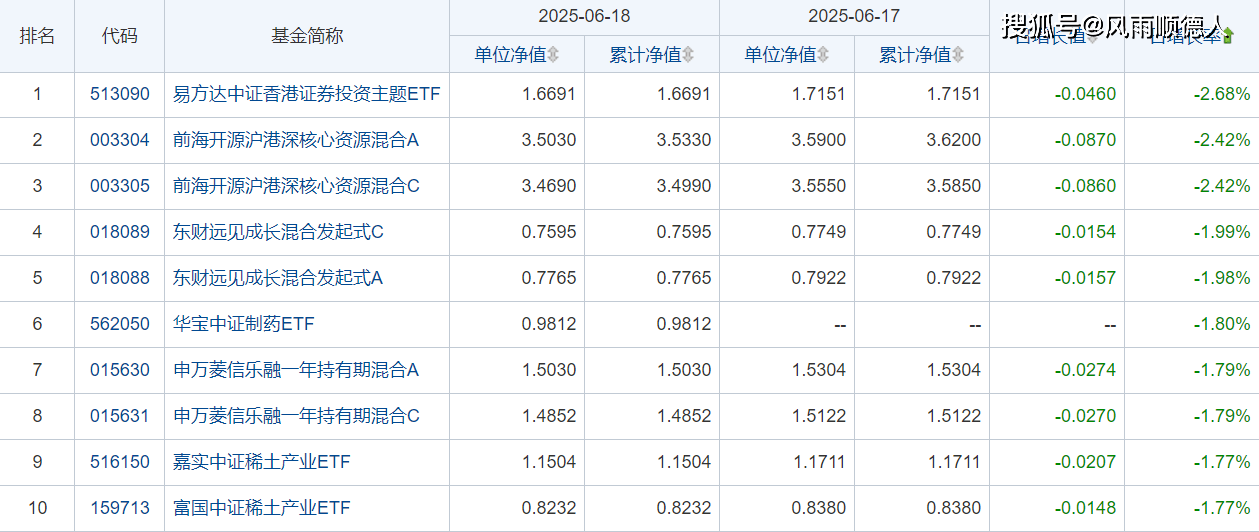This screenshot has height=532, width=1259.
Task: Open fund code 159713
Action: point(120,509)
